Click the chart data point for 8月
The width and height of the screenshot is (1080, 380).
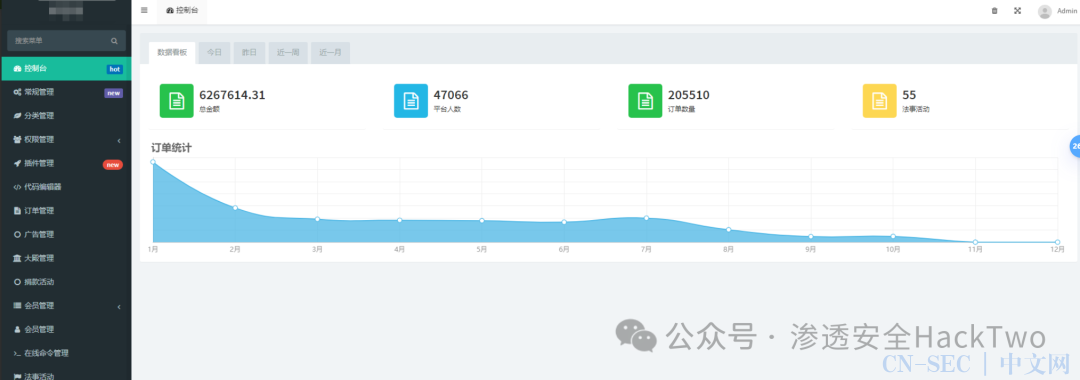click(729, 229)
